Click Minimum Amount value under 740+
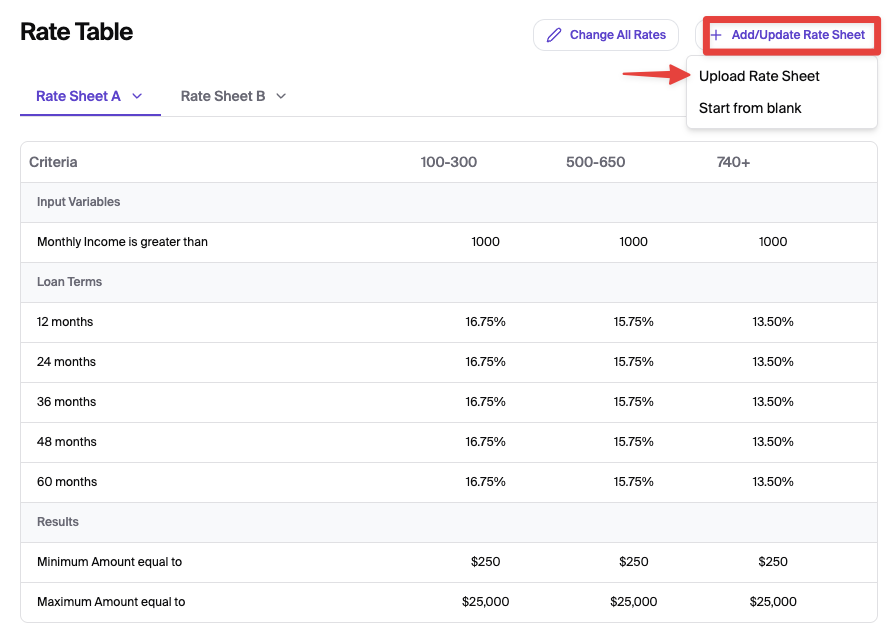Screen dimensions: 894x638 pos(773,562)
